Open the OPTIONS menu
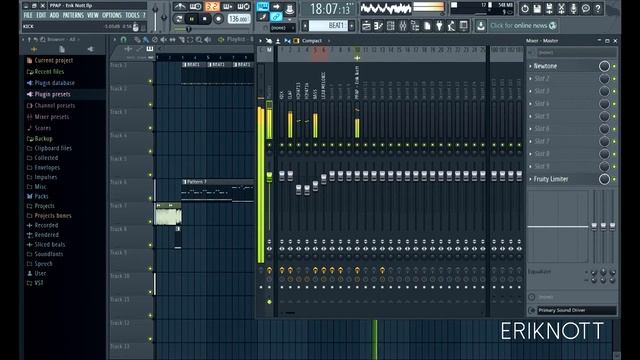640x360 pixels. tap(112, 16)
